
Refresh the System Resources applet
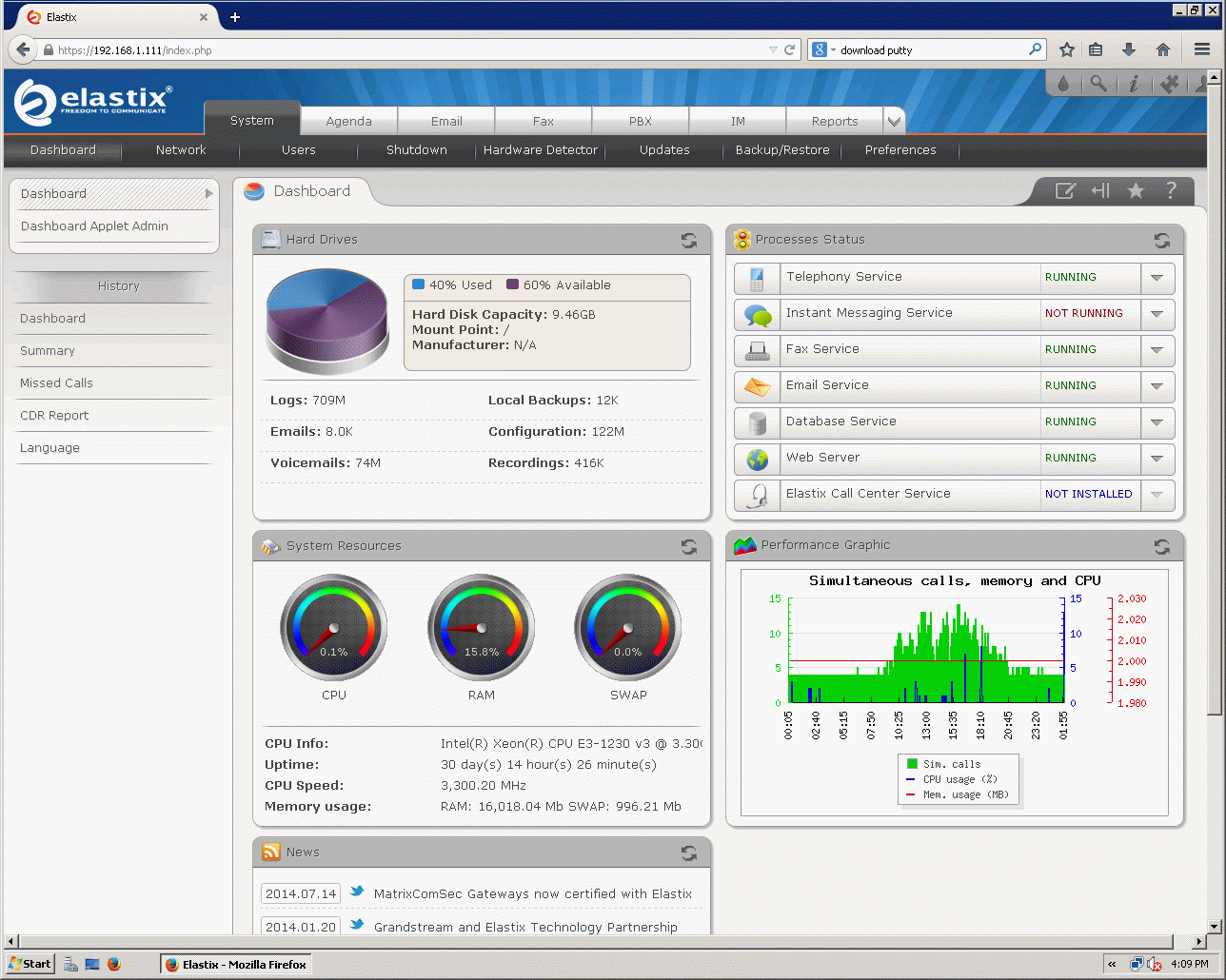point(689,547)
